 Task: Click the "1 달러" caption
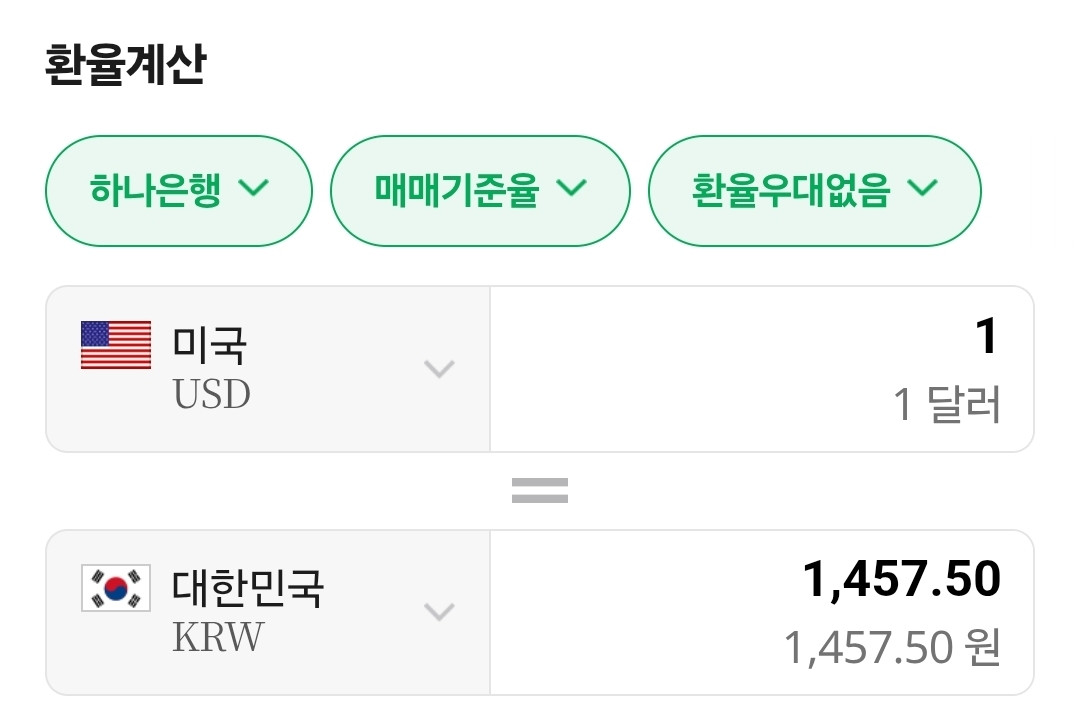coord(946,406)
